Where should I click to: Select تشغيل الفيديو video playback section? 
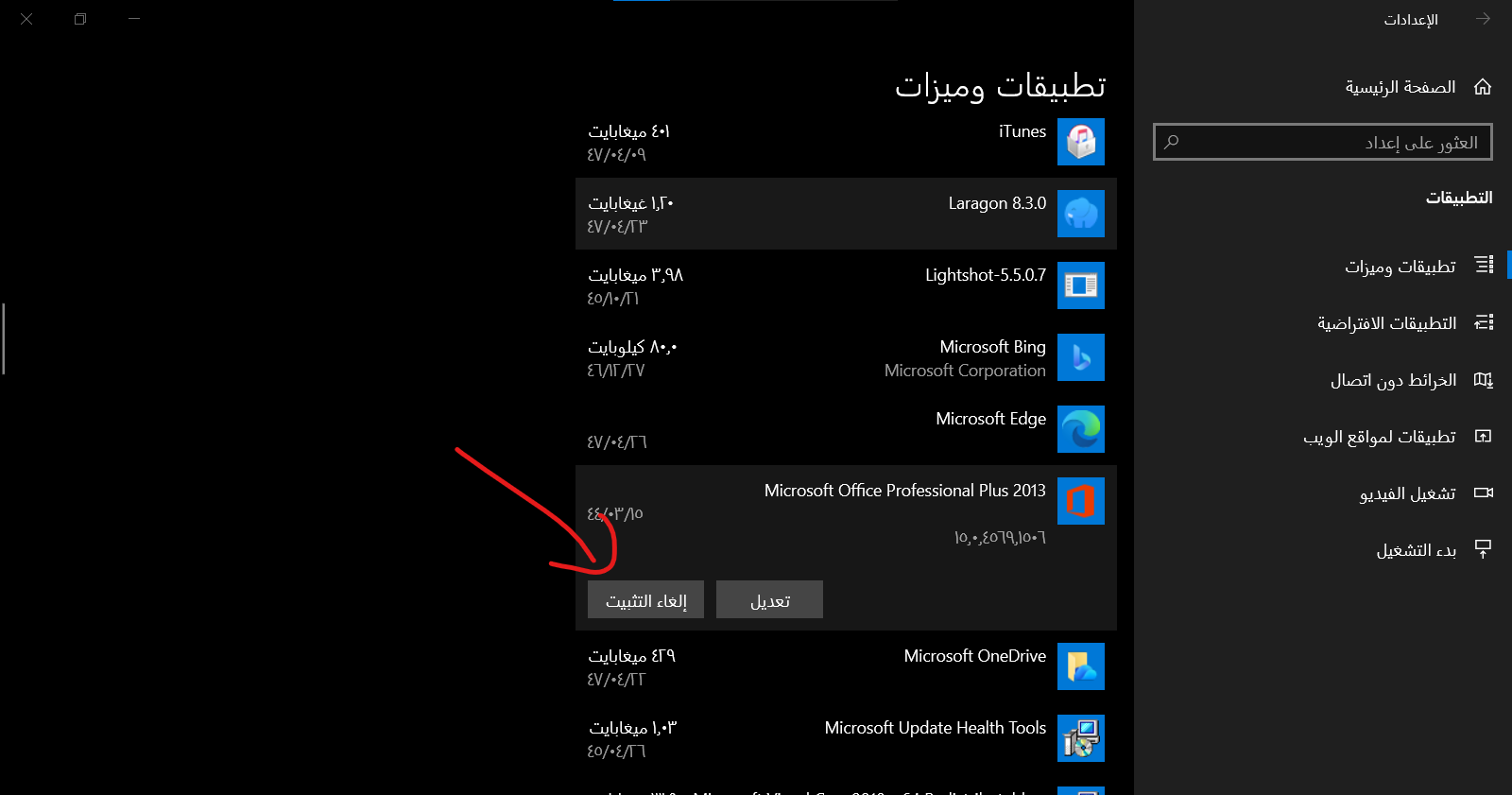[1408, 493]
